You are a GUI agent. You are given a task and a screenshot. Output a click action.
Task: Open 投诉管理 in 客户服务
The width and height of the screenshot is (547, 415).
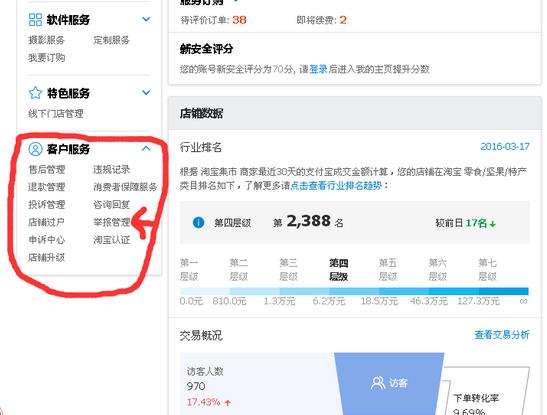46,204
